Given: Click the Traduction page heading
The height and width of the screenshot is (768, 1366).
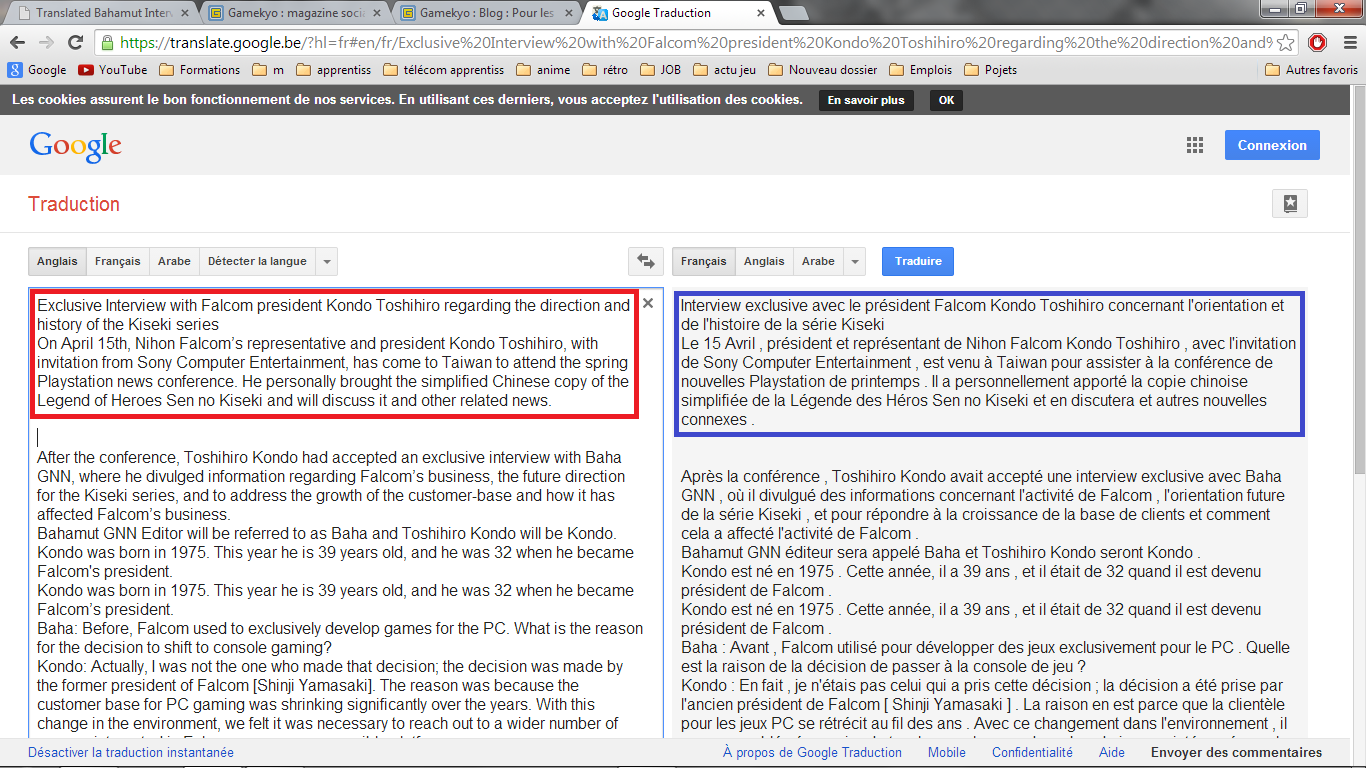Looking at the screenshot, I should 74,204.
